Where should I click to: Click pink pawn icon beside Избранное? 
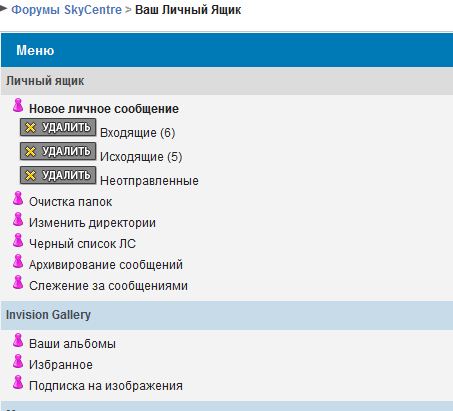point(18,361)
